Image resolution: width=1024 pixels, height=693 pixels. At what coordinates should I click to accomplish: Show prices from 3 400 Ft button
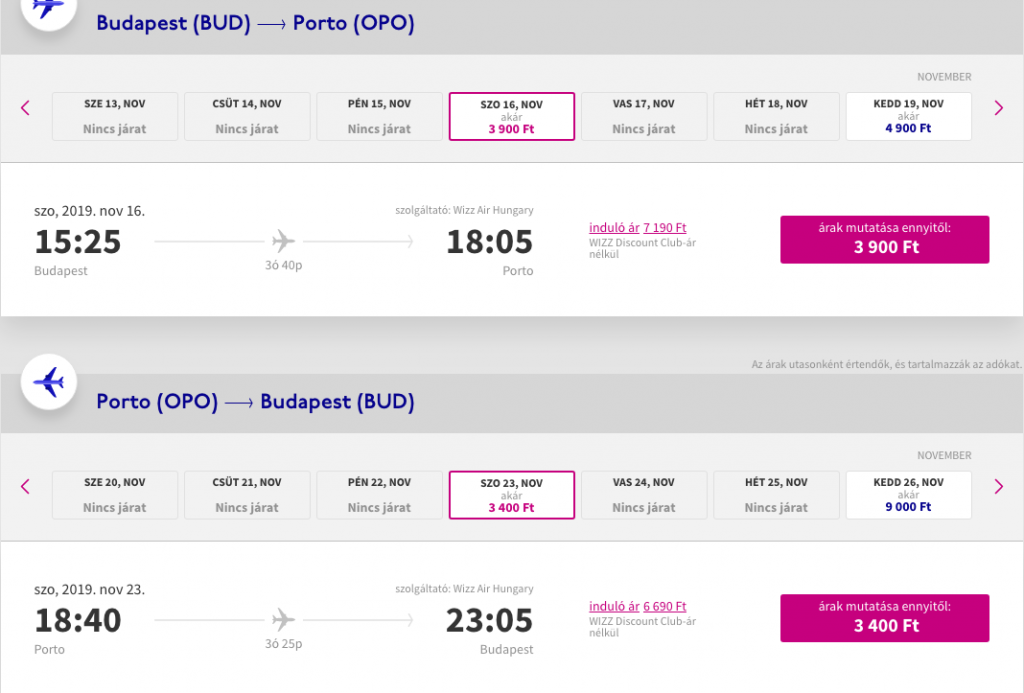pos(885,618)
